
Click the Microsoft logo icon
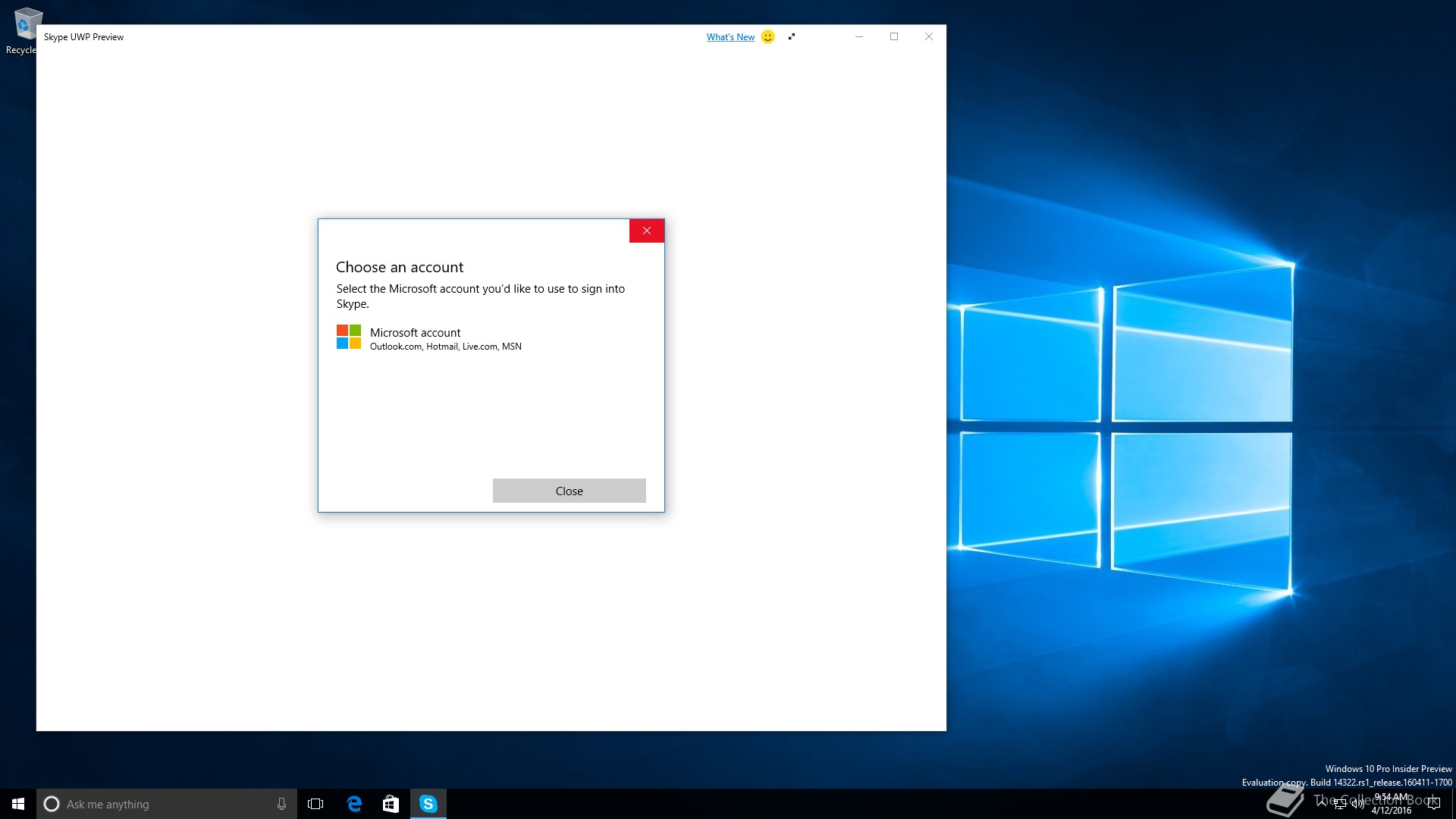click(x=349, y=337)
